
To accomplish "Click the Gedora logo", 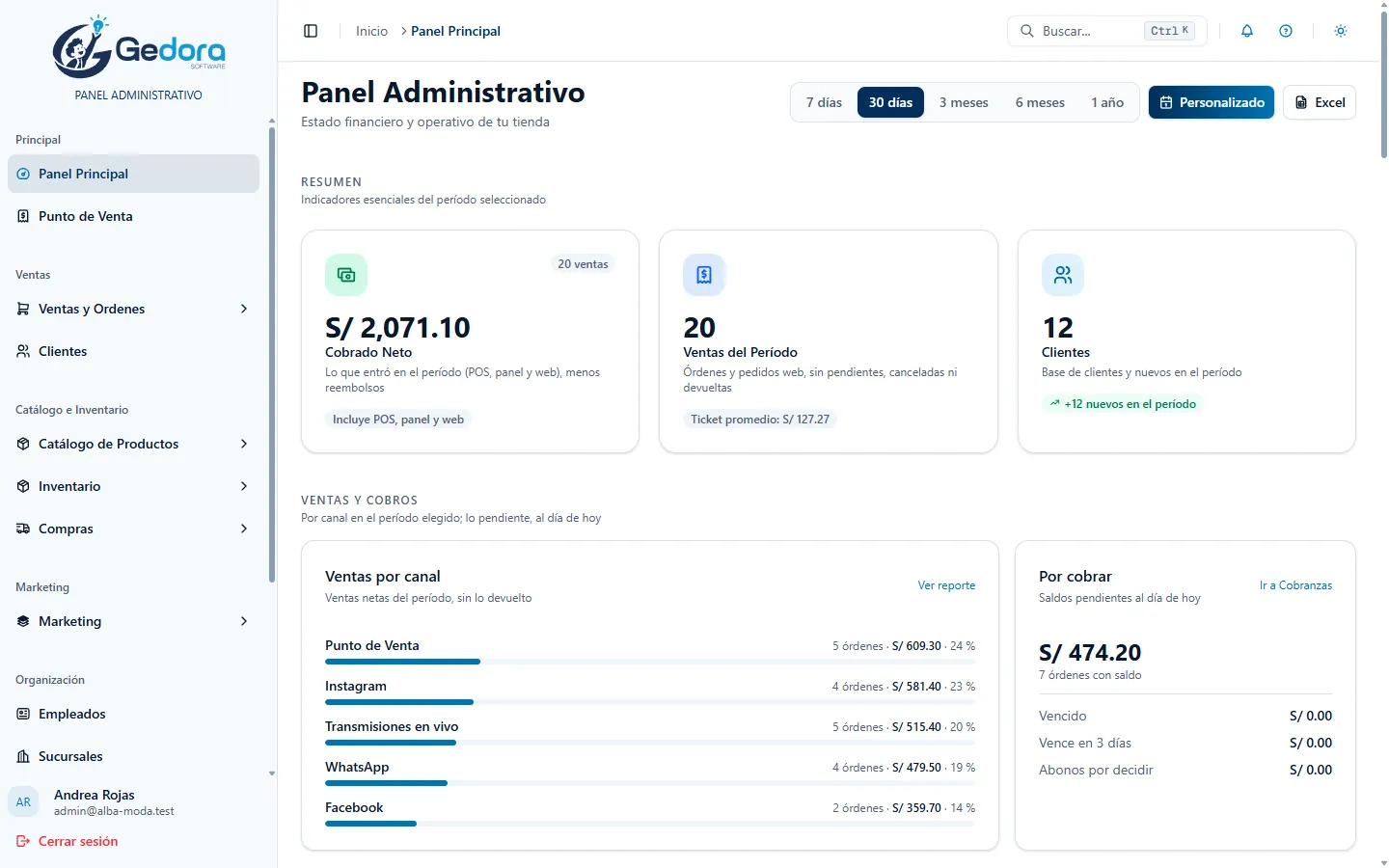I will coord(139,48).
